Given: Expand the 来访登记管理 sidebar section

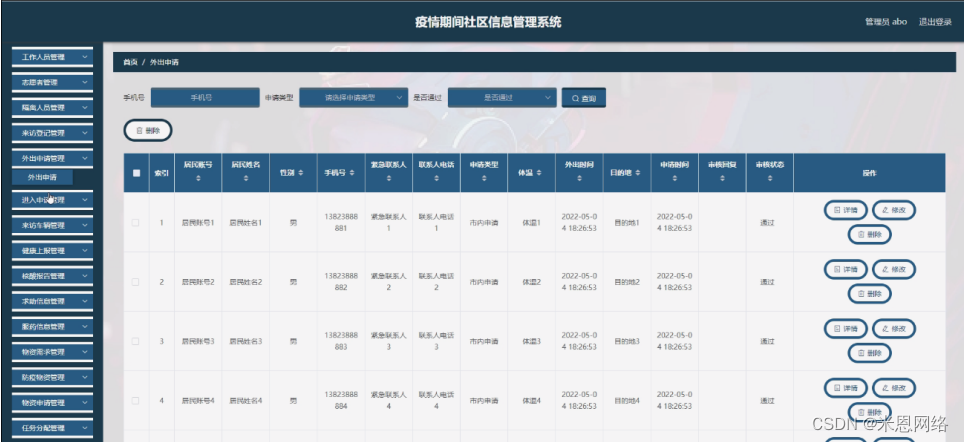Looking at the screenshot, I should click(52, 133).
